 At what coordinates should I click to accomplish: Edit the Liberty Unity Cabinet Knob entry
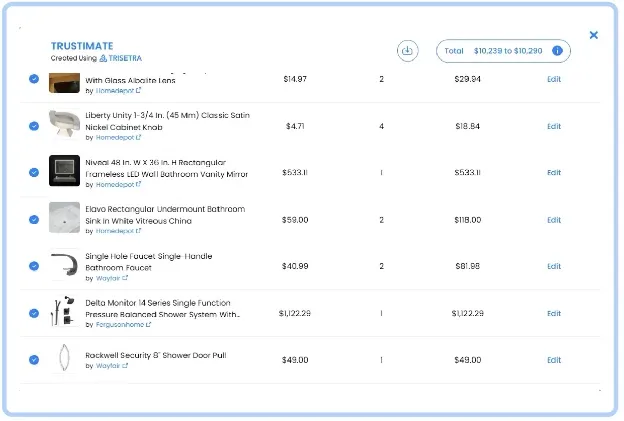pos(554,127)
